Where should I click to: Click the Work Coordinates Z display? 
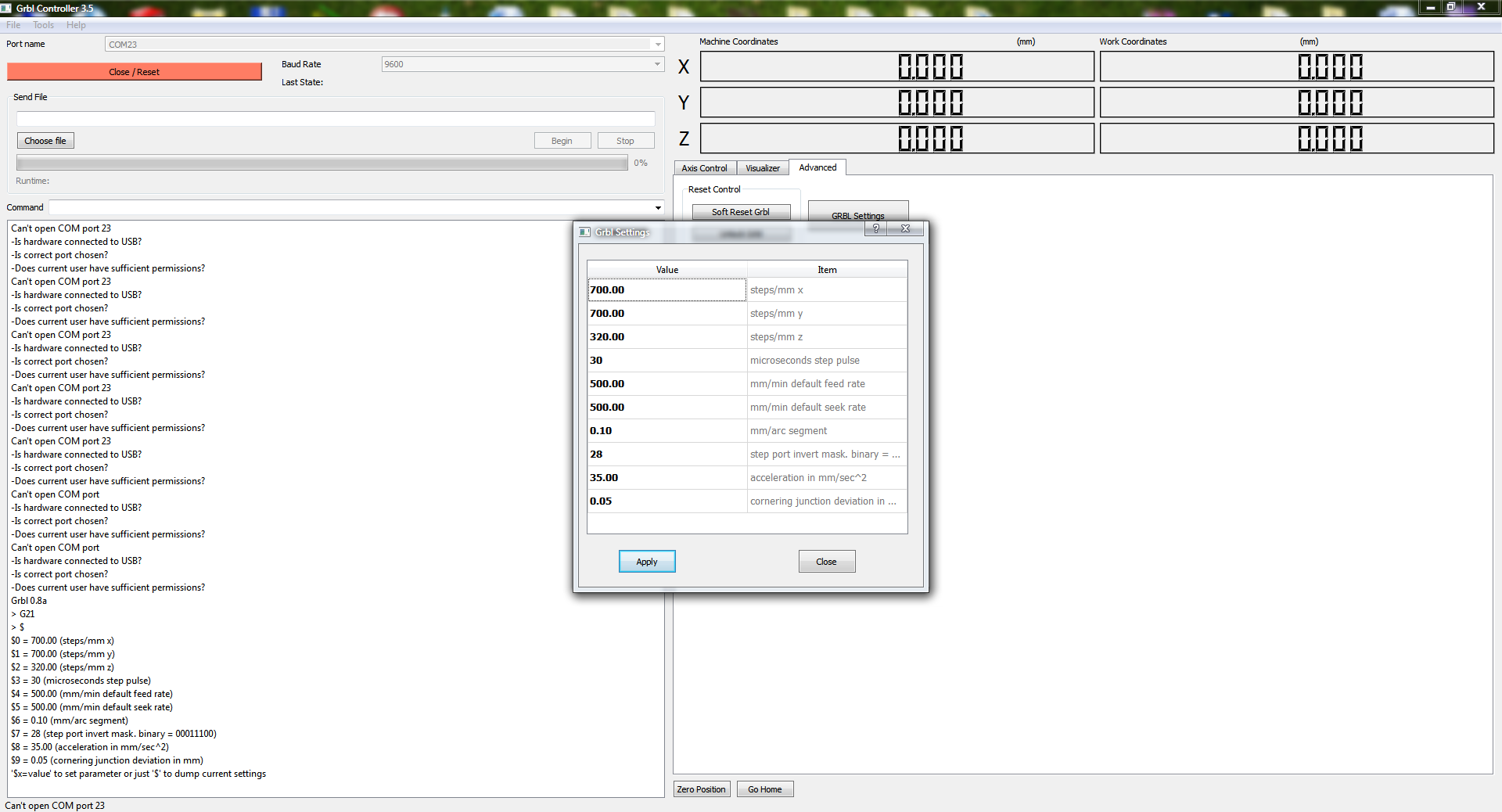pos(1297,138)
